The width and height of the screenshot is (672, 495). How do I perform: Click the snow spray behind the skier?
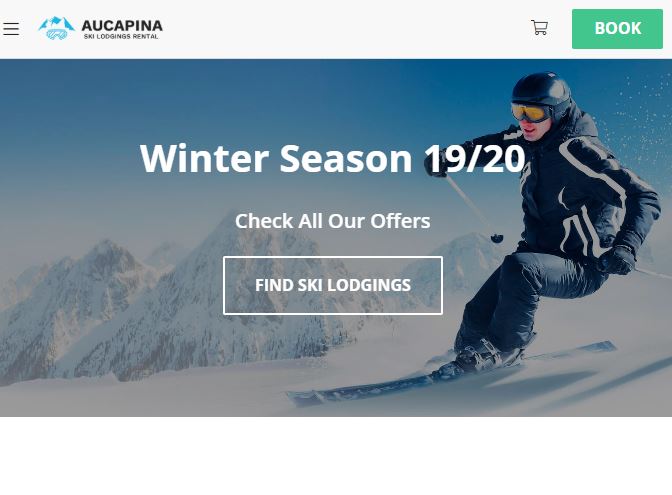coord(643,120)
